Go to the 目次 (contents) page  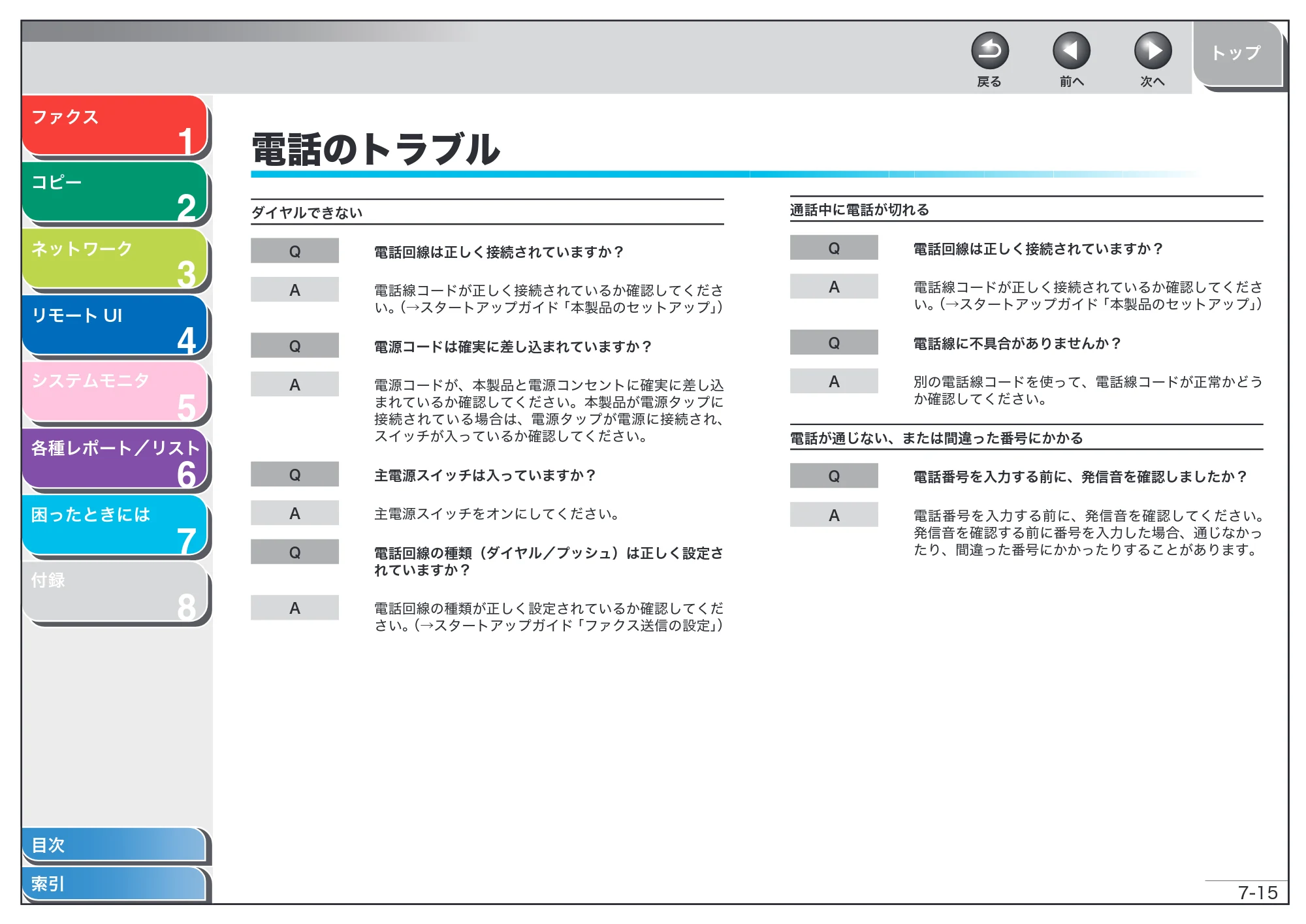pos(114,844)
